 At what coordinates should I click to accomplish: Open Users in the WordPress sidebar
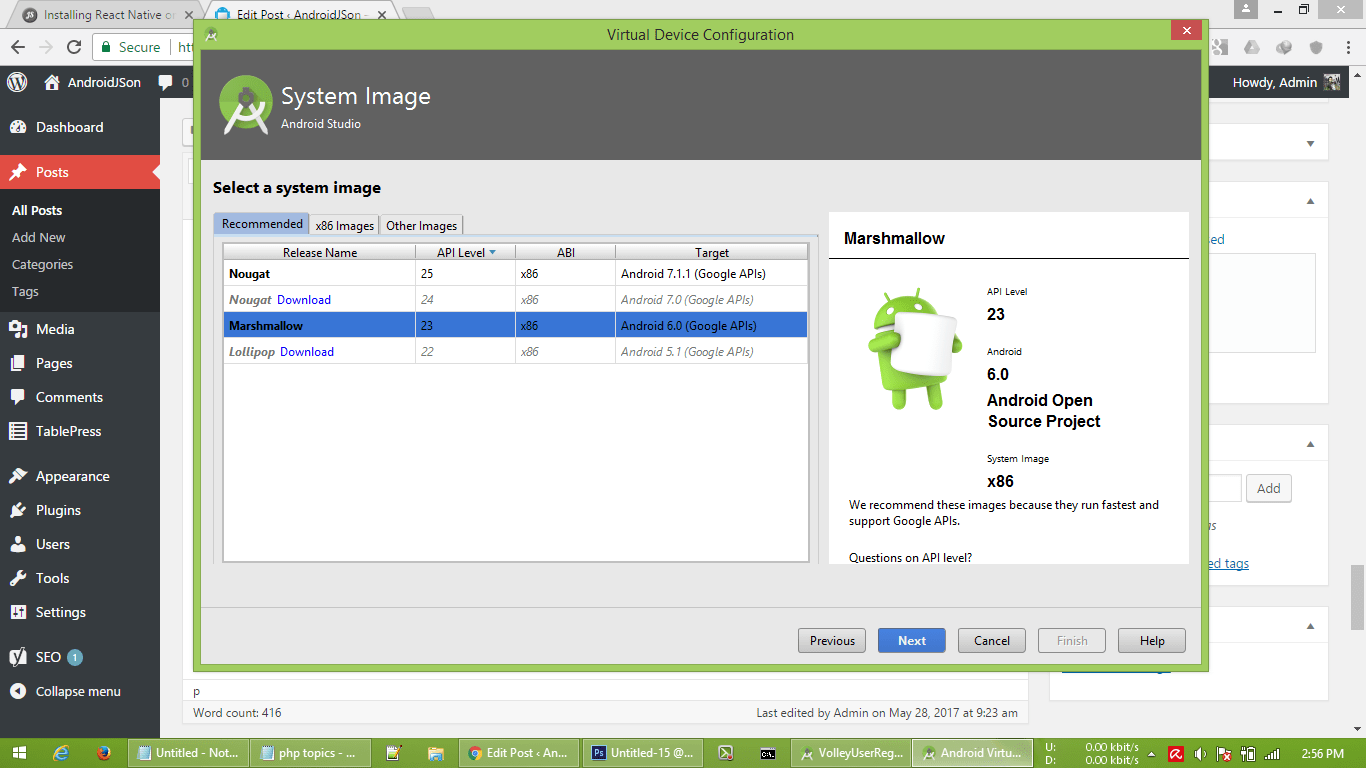tap(53, 544)
